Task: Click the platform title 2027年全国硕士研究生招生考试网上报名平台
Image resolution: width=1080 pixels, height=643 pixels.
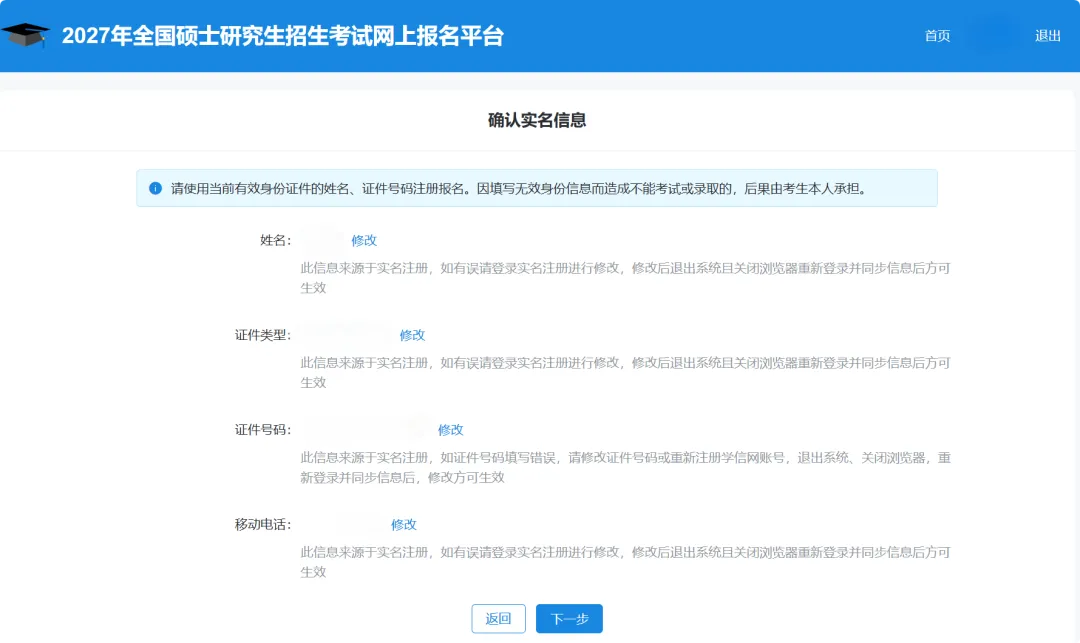Action: [282, 36]
